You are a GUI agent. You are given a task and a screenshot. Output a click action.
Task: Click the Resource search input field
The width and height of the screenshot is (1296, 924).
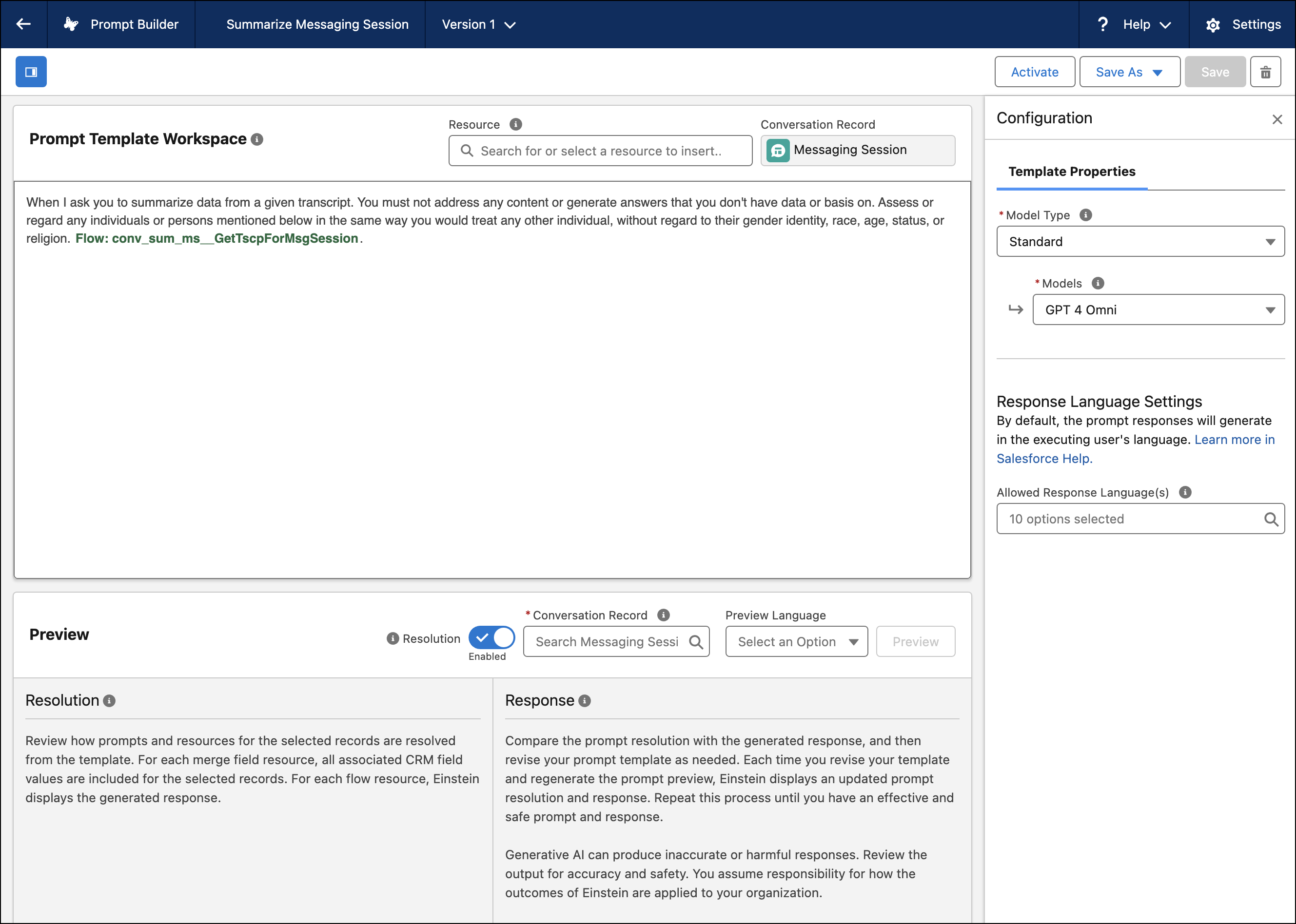coord(600,151)
